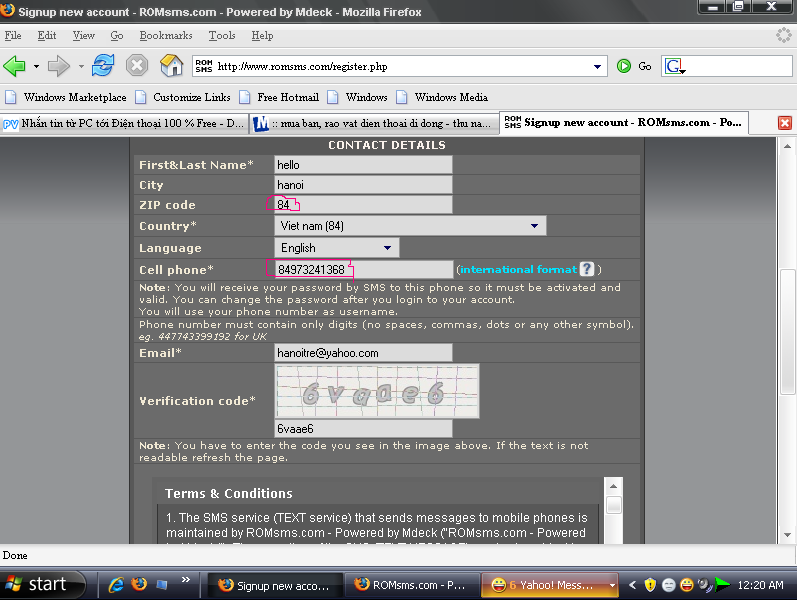The image size is (800, 600).
Task: Click the taskbar clock showing 12:20 AM
Action: 761,585
